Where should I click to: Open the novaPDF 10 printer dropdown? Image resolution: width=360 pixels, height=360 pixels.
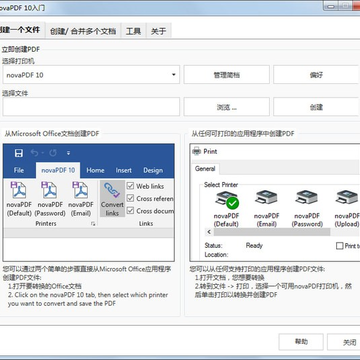pos(174,75)
